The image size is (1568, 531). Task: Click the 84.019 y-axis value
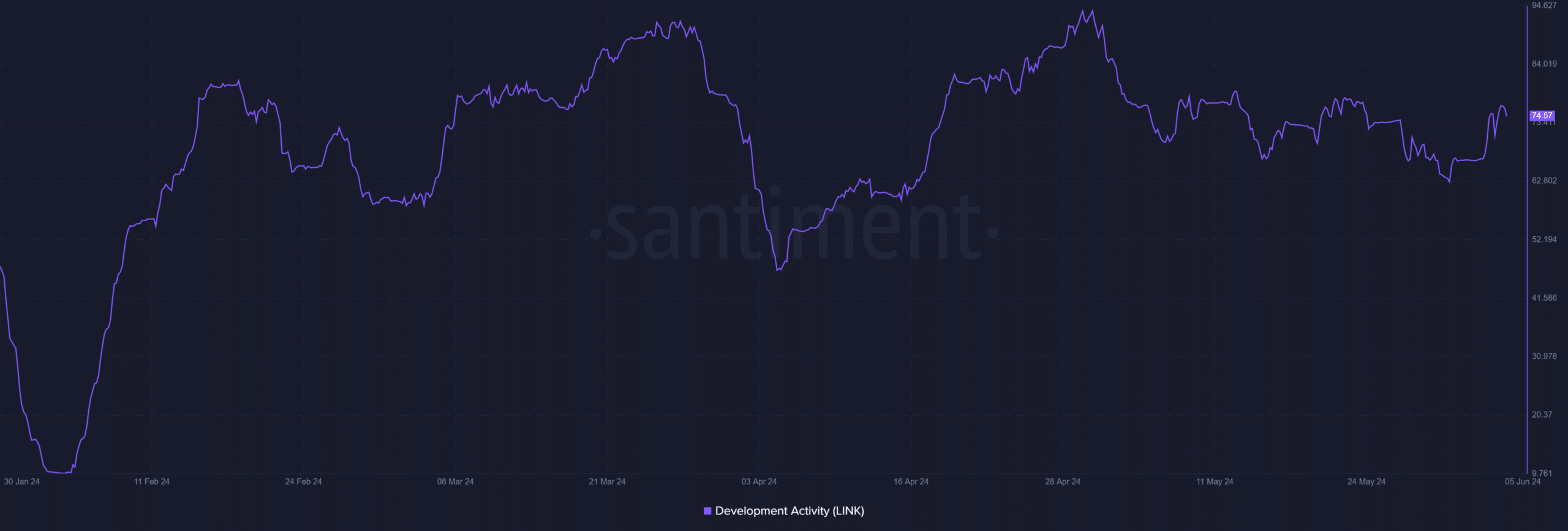pyautogui.click(x=1544, y=64)
